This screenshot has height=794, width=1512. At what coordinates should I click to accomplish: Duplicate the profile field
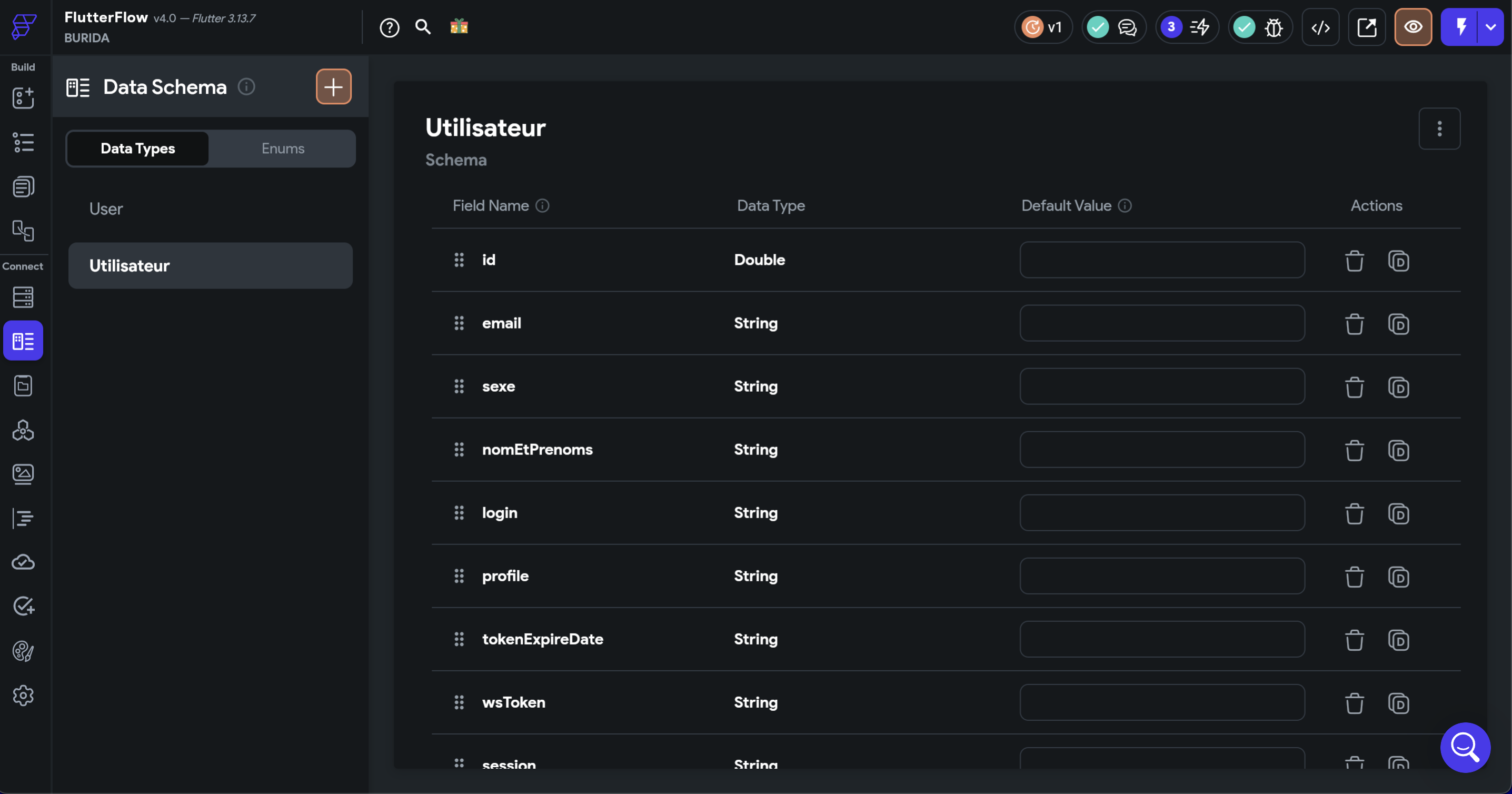pyautogui.click(x=1398, y=577)
